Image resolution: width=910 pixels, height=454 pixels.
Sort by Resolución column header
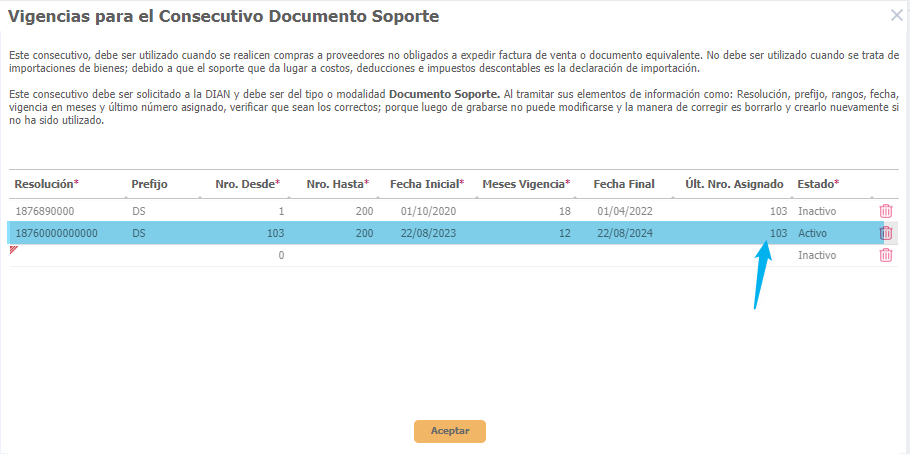coord(46,185)
